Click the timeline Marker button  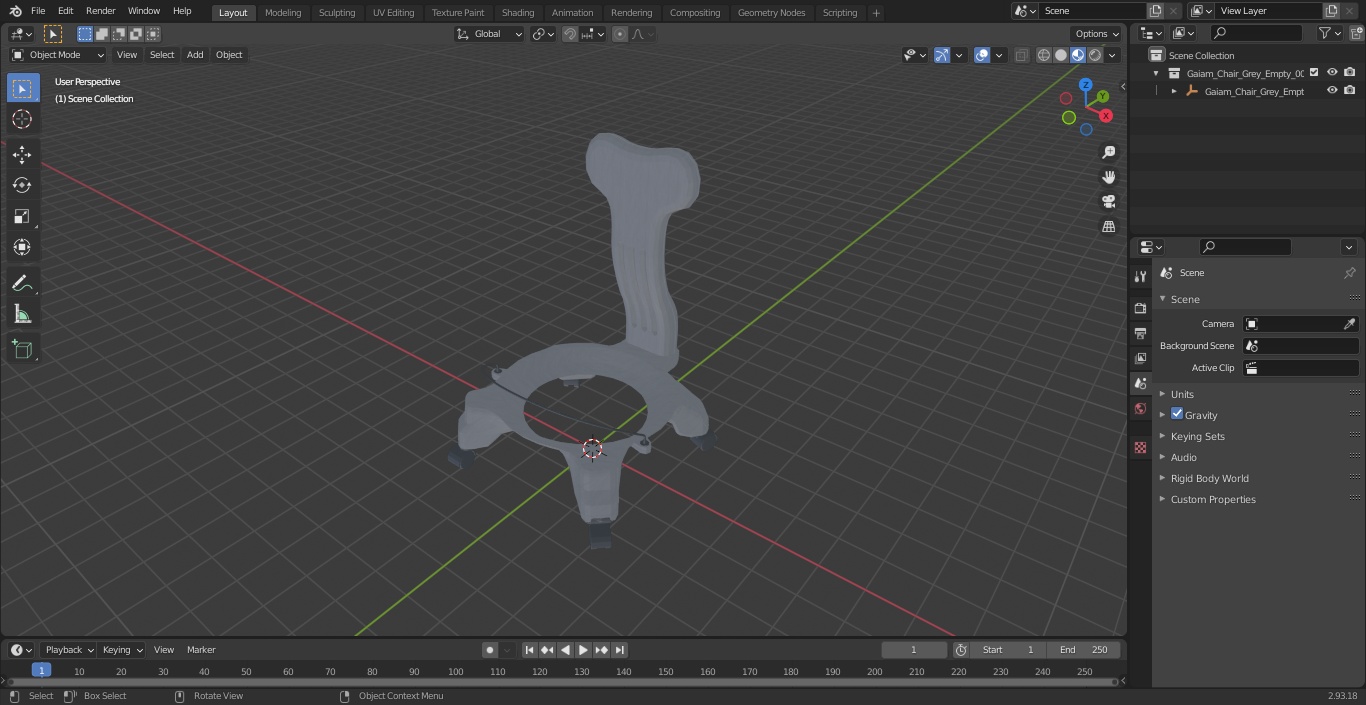[x=201, y=650]
